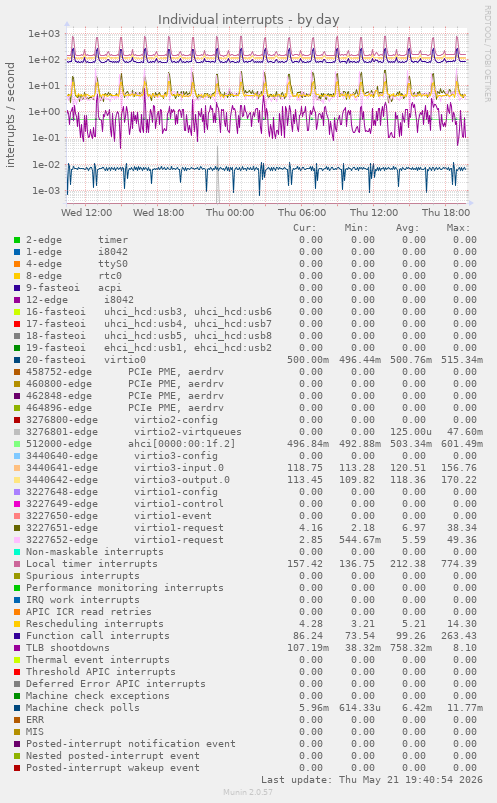497x803 pixels.
Task: Click the Max: column header
Action: (x=458, y=228)
